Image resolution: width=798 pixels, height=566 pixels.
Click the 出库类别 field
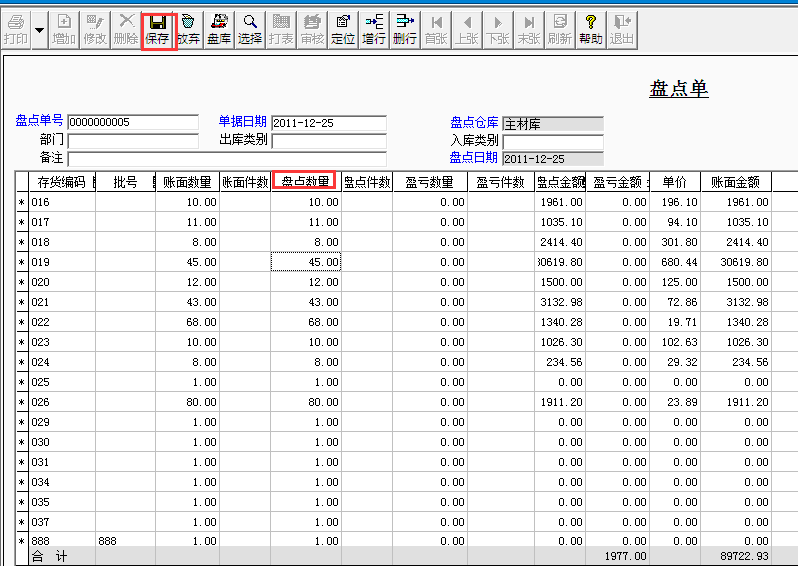click(328, 141)
